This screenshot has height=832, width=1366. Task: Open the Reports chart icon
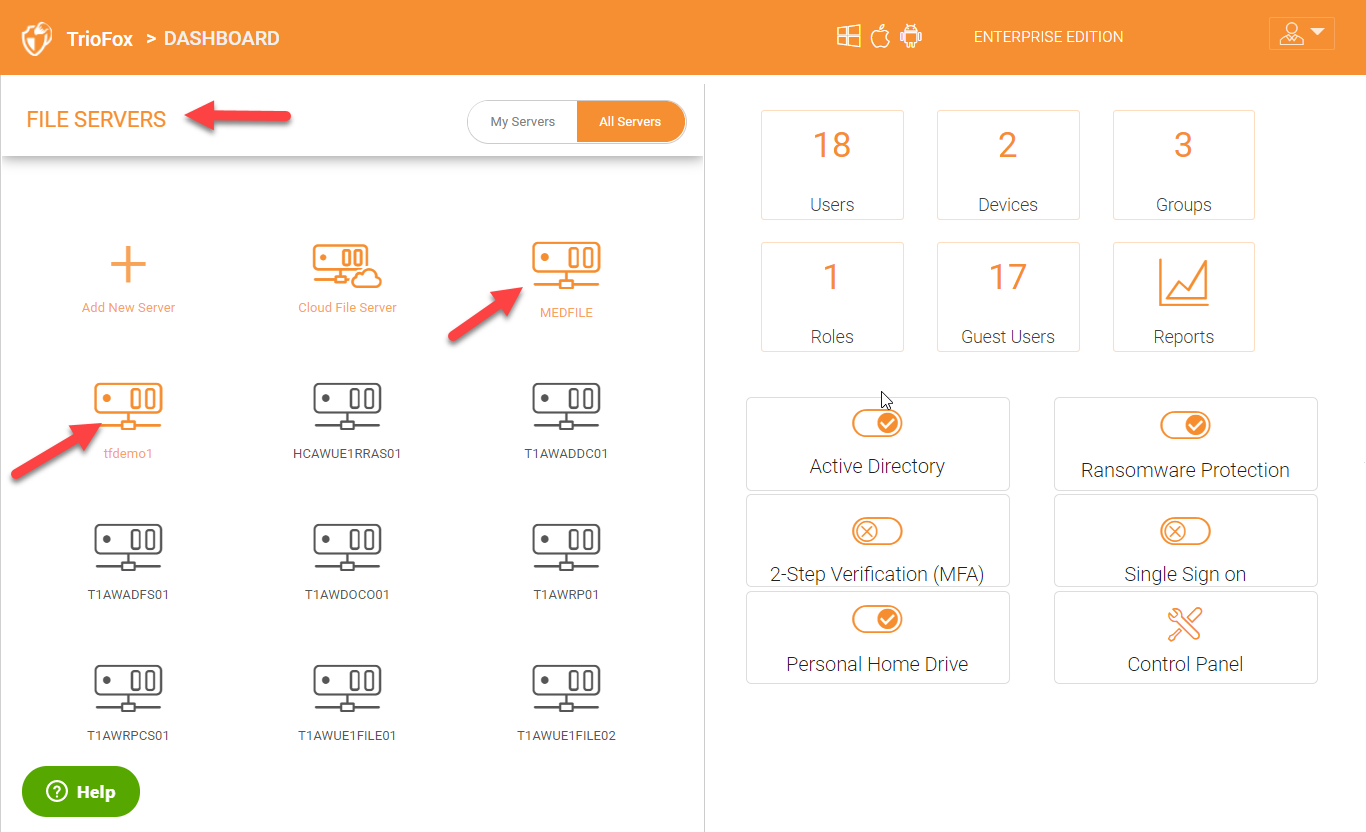(1183, 281)
